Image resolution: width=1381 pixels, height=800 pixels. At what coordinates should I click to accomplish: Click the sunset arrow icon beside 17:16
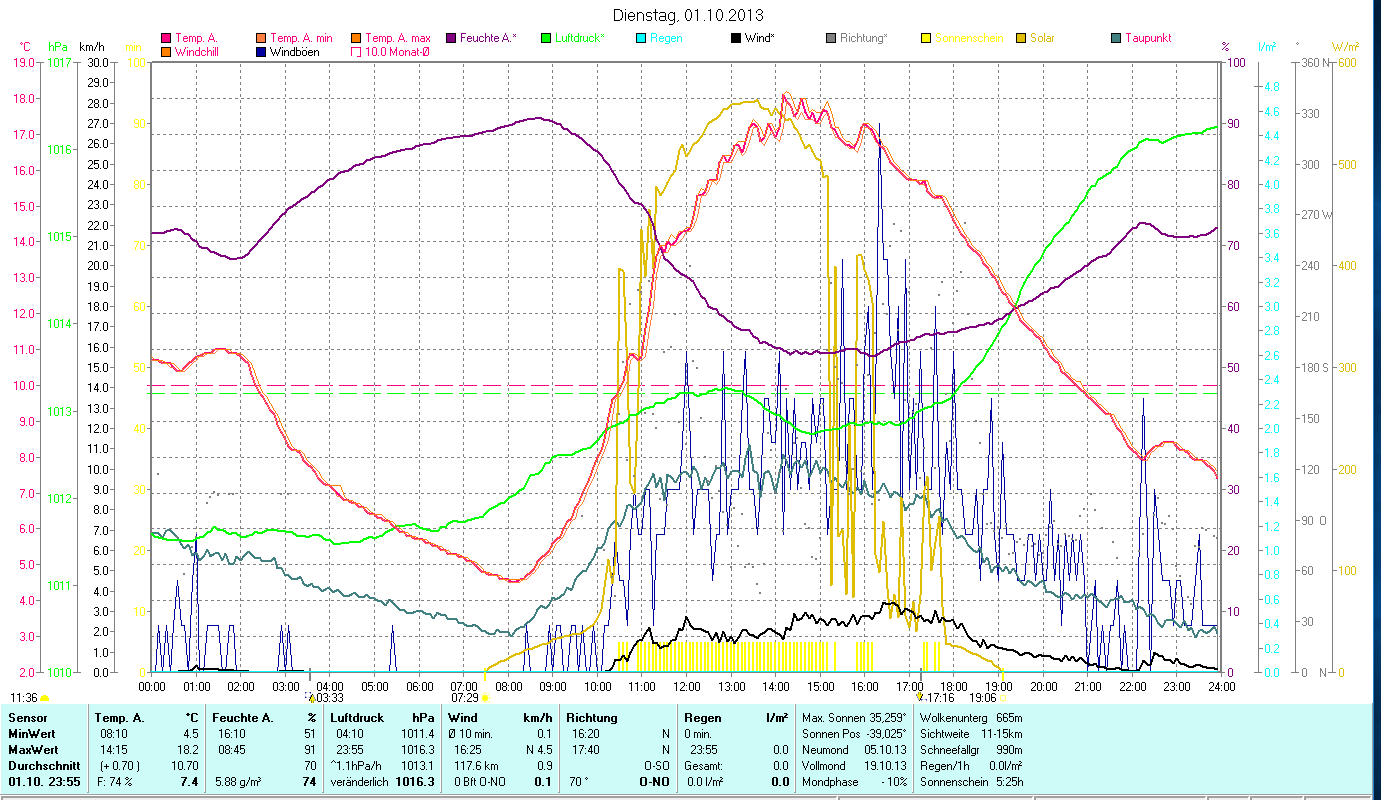point(920,697)
